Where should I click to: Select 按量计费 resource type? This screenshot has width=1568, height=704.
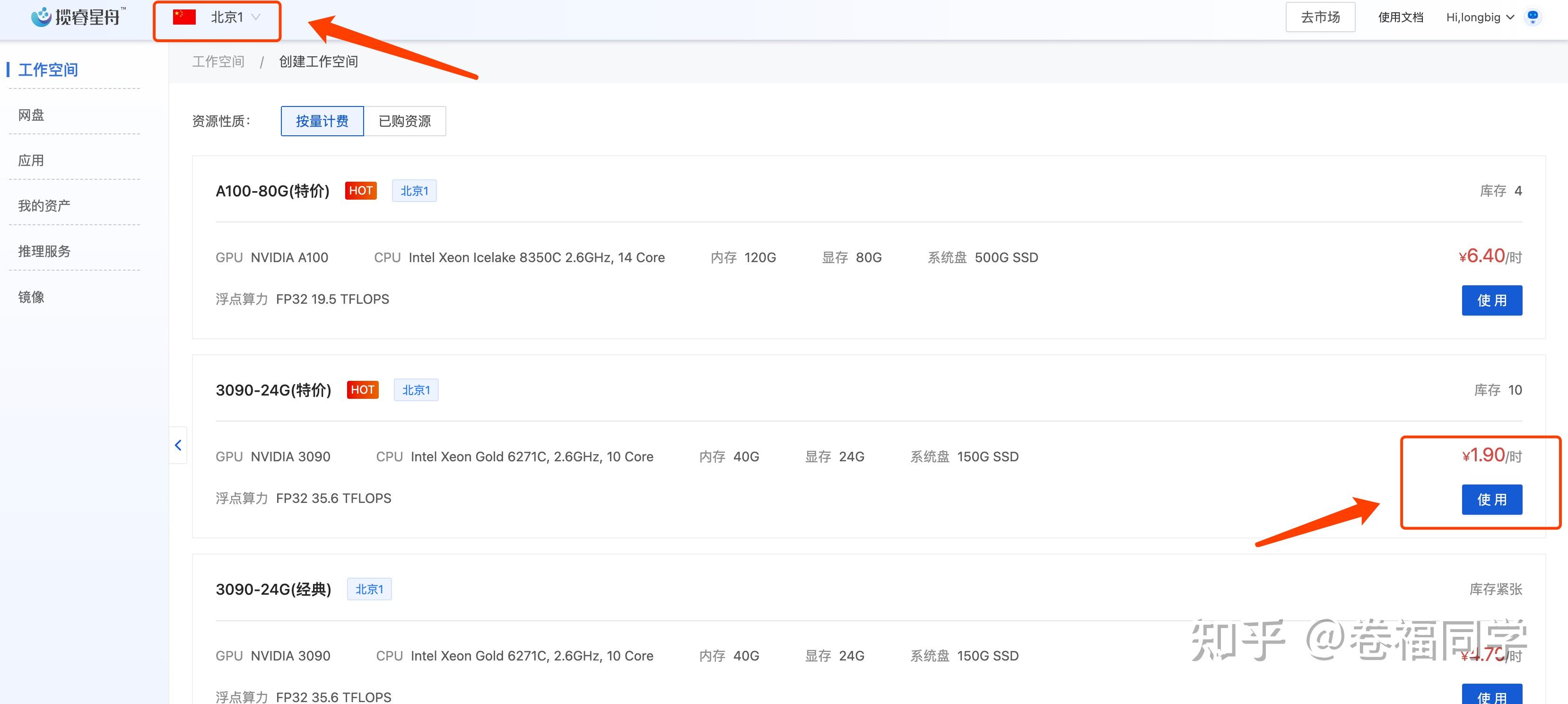pos(322,121)
